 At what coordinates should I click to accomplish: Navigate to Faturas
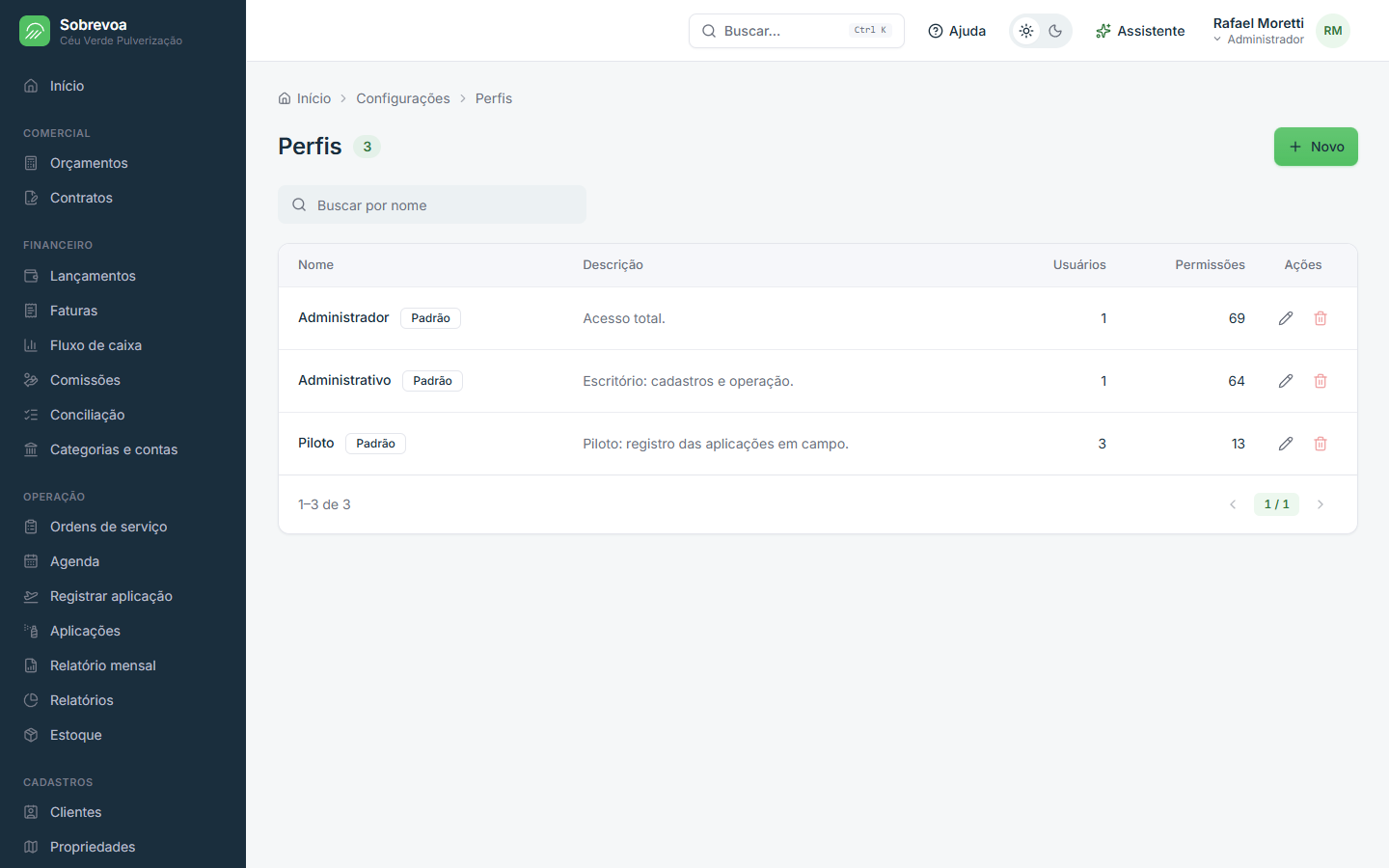coord(123,311)
